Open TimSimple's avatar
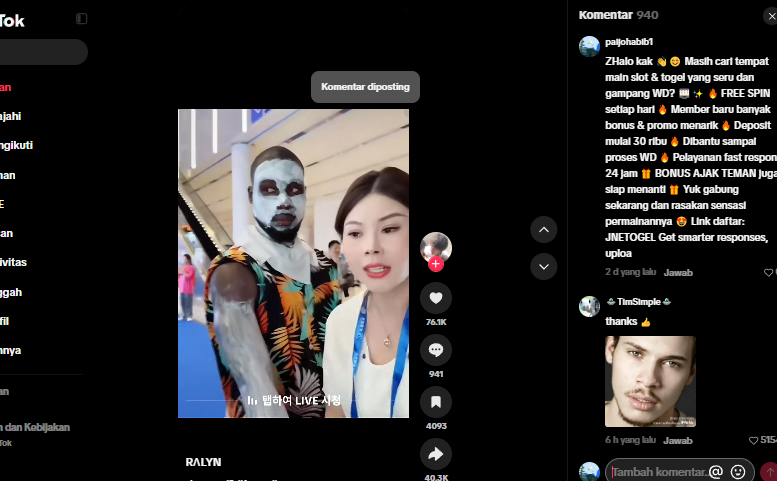This screenshot has height=481, width=777. click(x=589, y=306)
